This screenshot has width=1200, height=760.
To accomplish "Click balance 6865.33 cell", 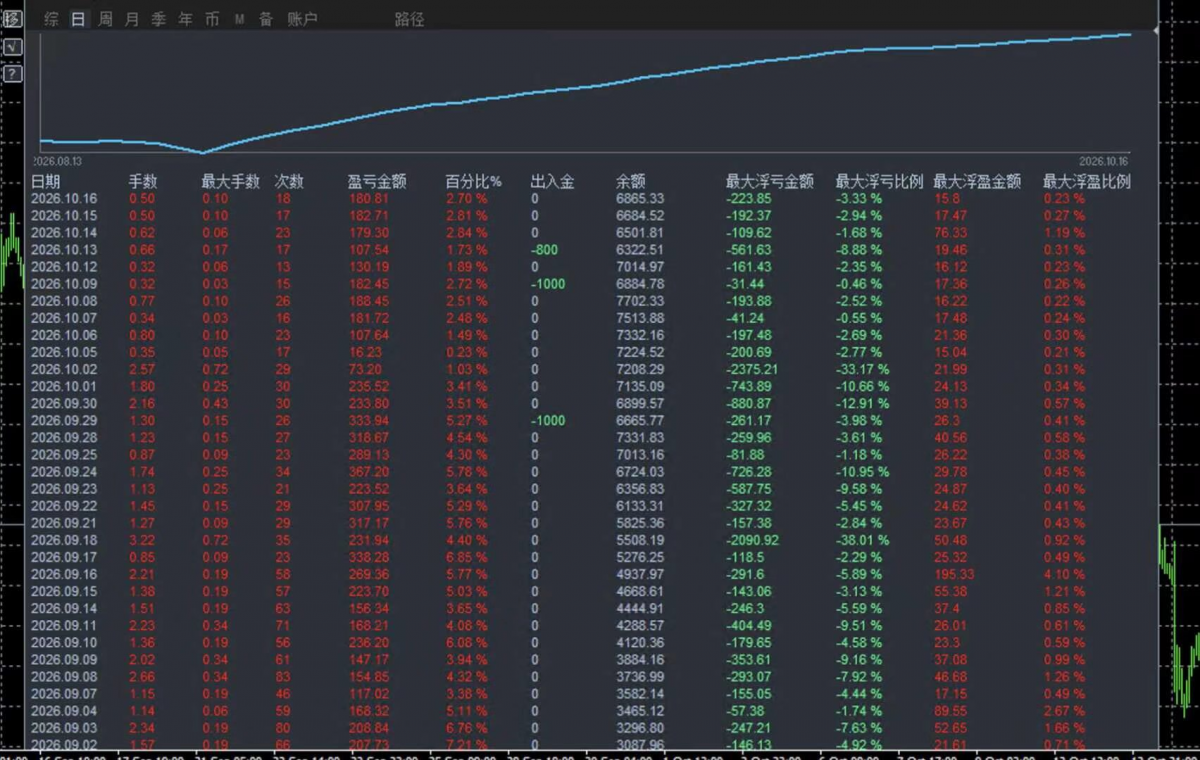I will (x=640, y=198).
